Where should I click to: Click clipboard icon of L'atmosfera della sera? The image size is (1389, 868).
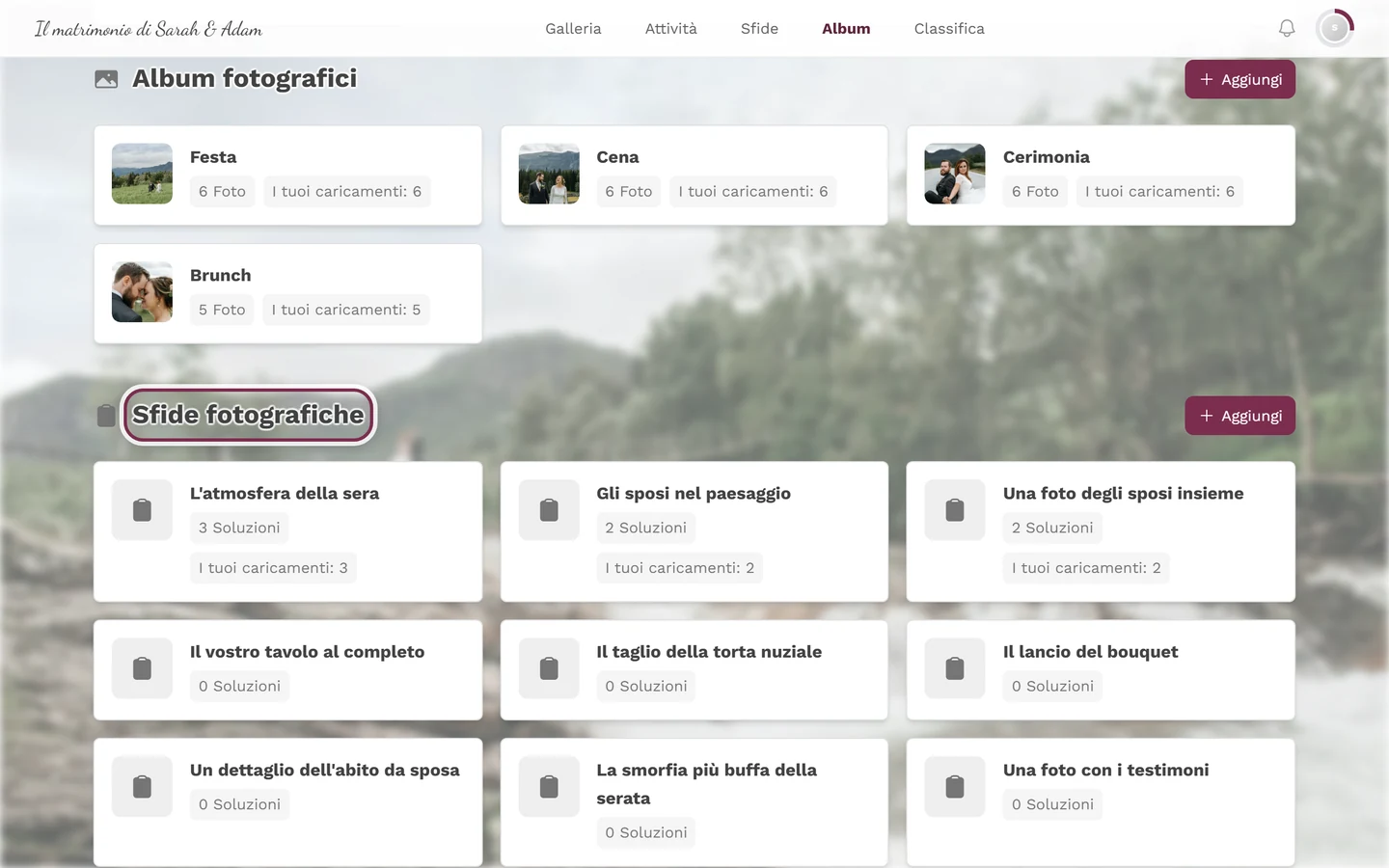[142, 509]
